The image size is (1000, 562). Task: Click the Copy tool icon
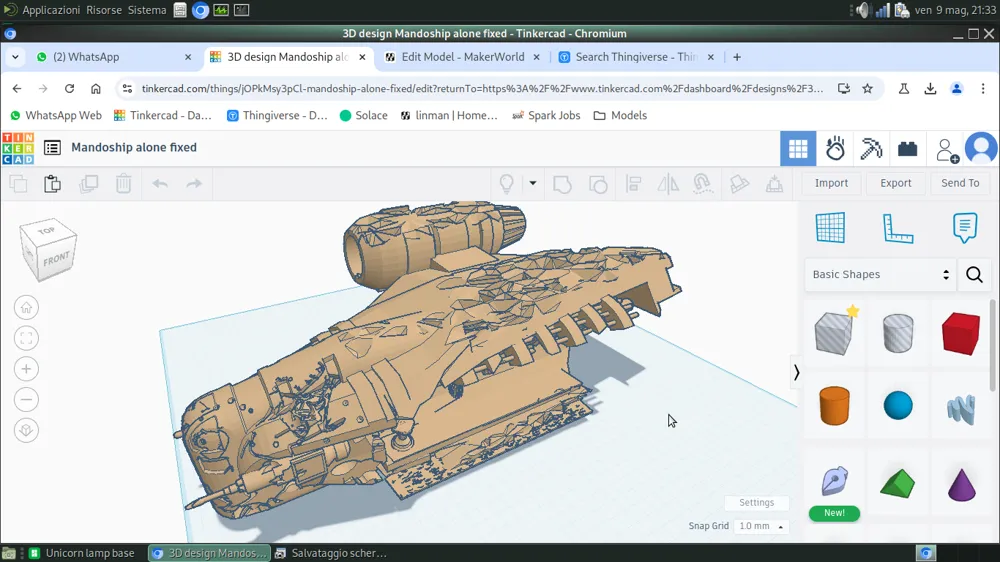18,184
